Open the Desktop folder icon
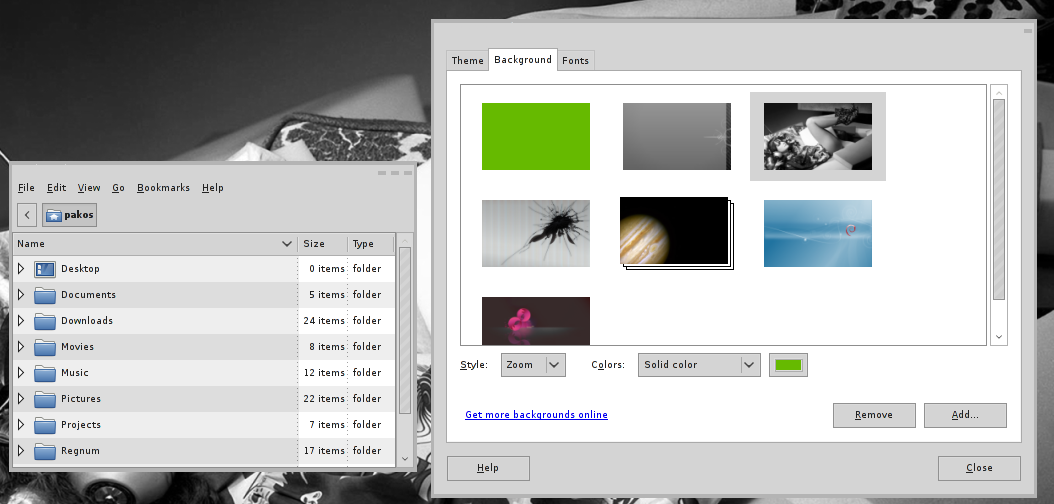The height and width of the screenshot is (504, 1054). (x=45, y=269)
